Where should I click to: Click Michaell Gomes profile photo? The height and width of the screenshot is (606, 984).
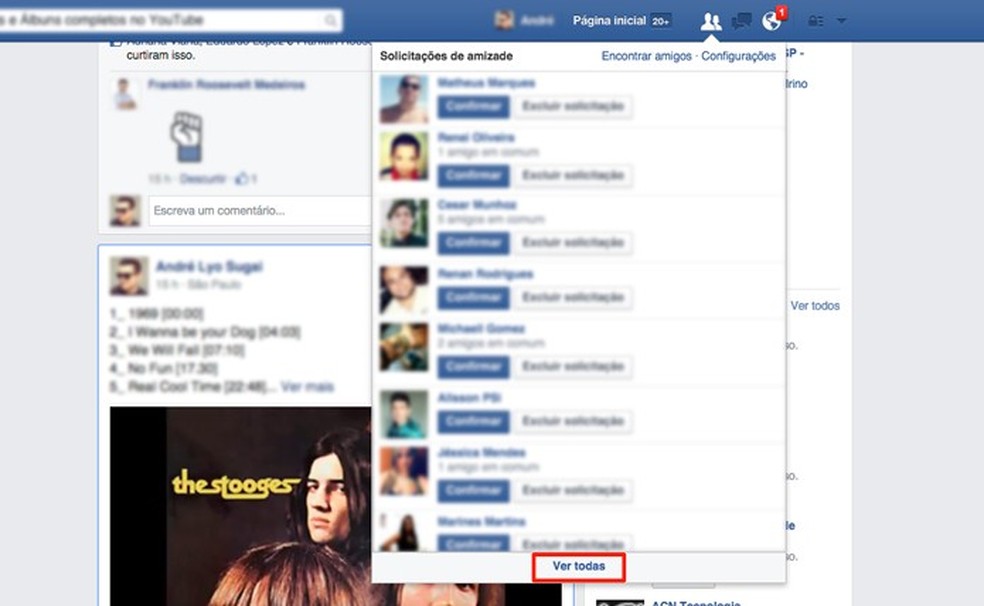(404, 348)
